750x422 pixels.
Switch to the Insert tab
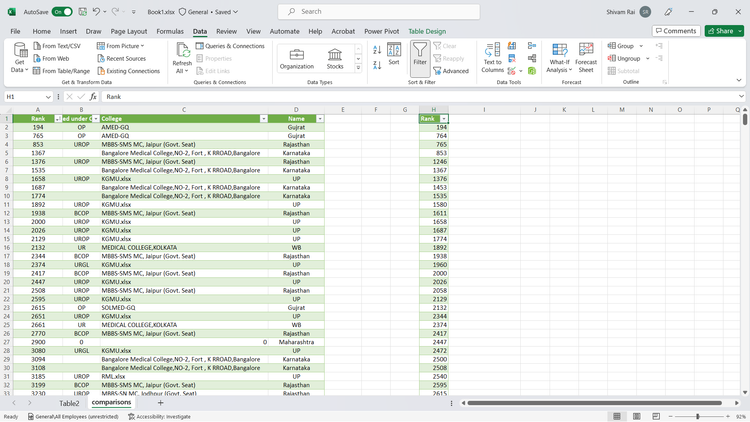68,31
